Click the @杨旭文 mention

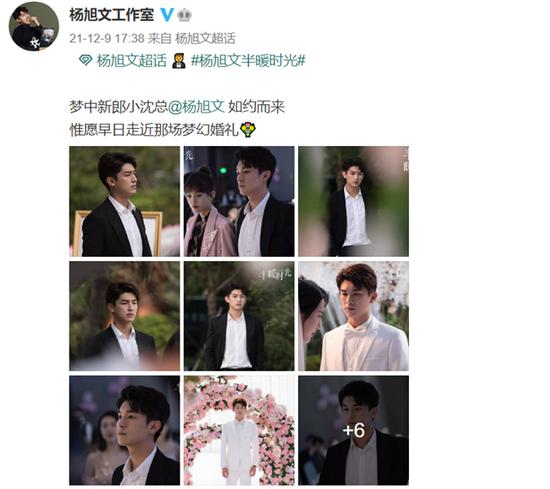tap(196, 107)
